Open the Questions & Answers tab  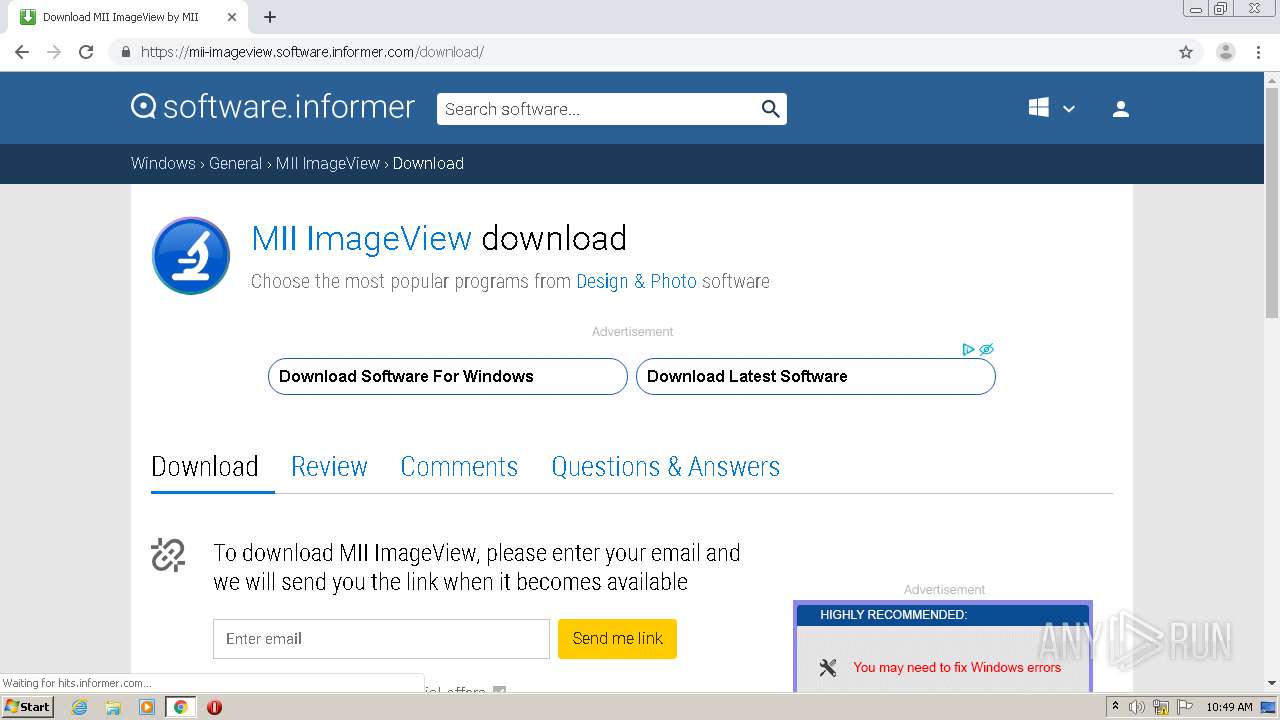665,466
